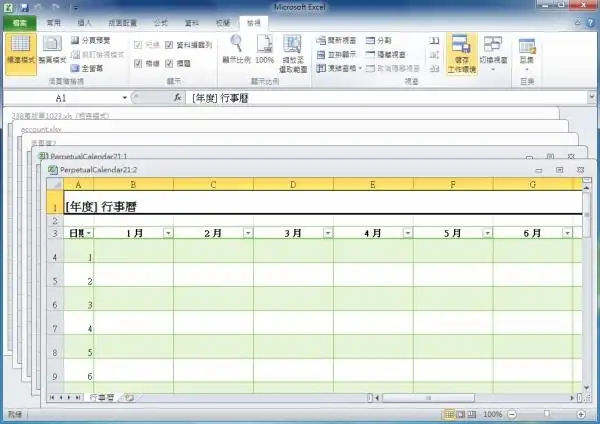Open the File (檔案) tab
This screenshot has width=600, height=424.
tap(20, 23)
